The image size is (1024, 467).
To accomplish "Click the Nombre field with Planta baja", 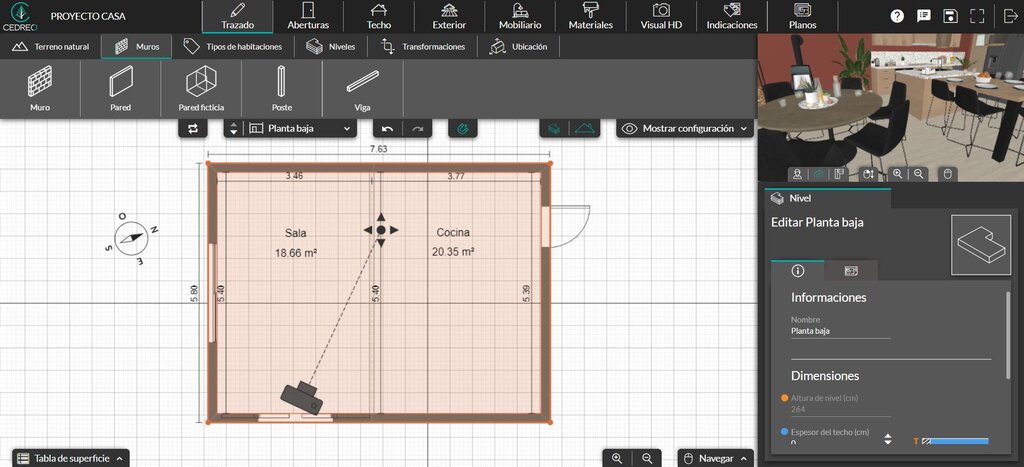I will 840,330.
